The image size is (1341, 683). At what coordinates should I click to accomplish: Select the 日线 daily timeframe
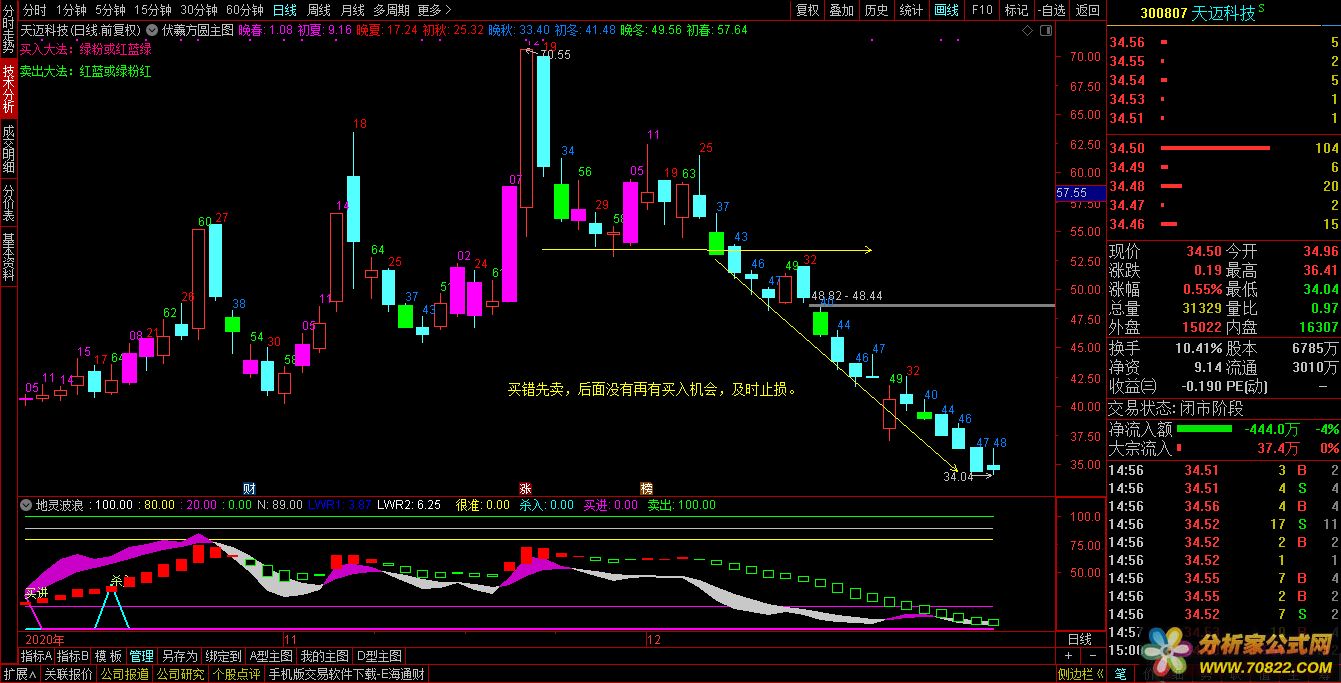(285, 10)
